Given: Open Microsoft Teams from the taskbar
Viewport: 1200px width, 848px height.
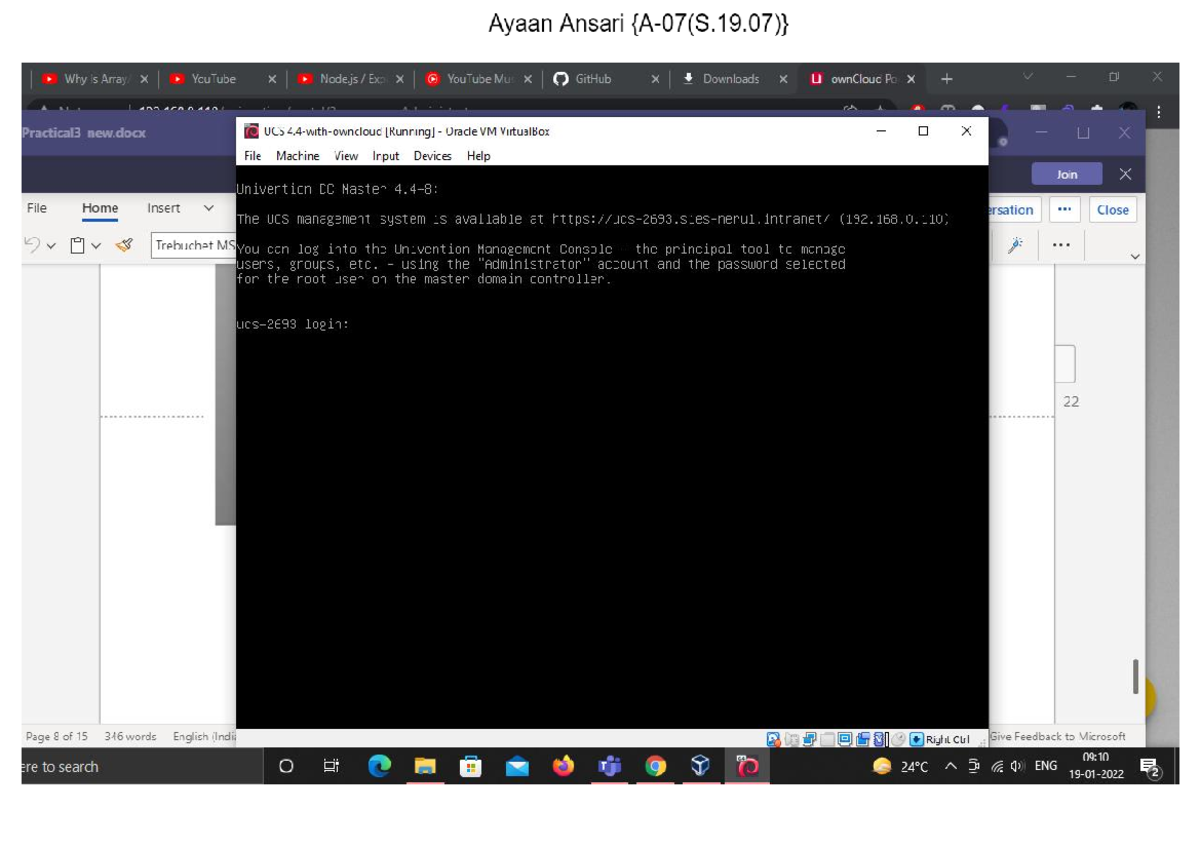Looking at the screenshot, I should click(x=609, y=767).
